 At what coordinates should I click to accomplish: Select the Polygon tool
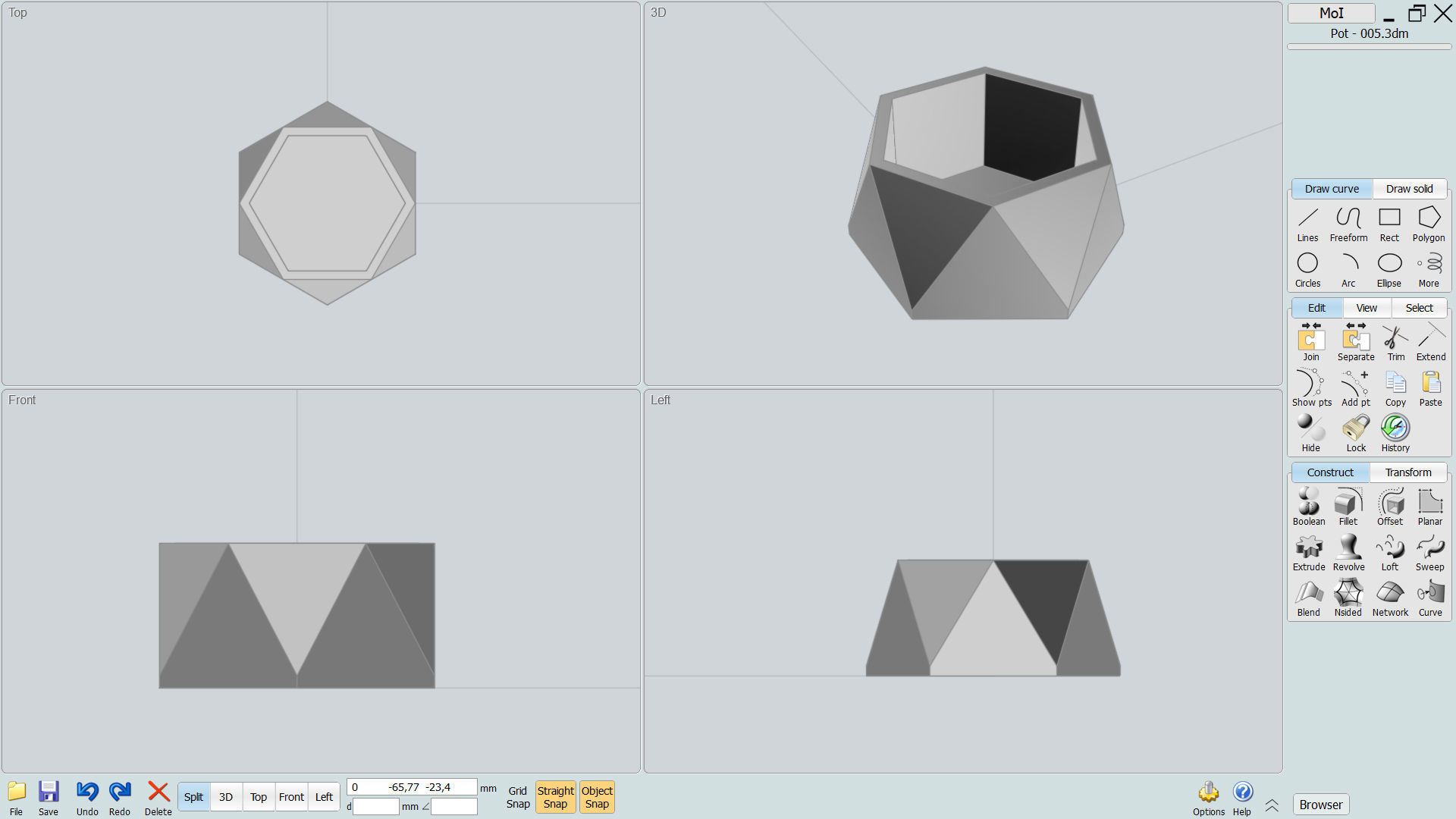[1429, 224]
